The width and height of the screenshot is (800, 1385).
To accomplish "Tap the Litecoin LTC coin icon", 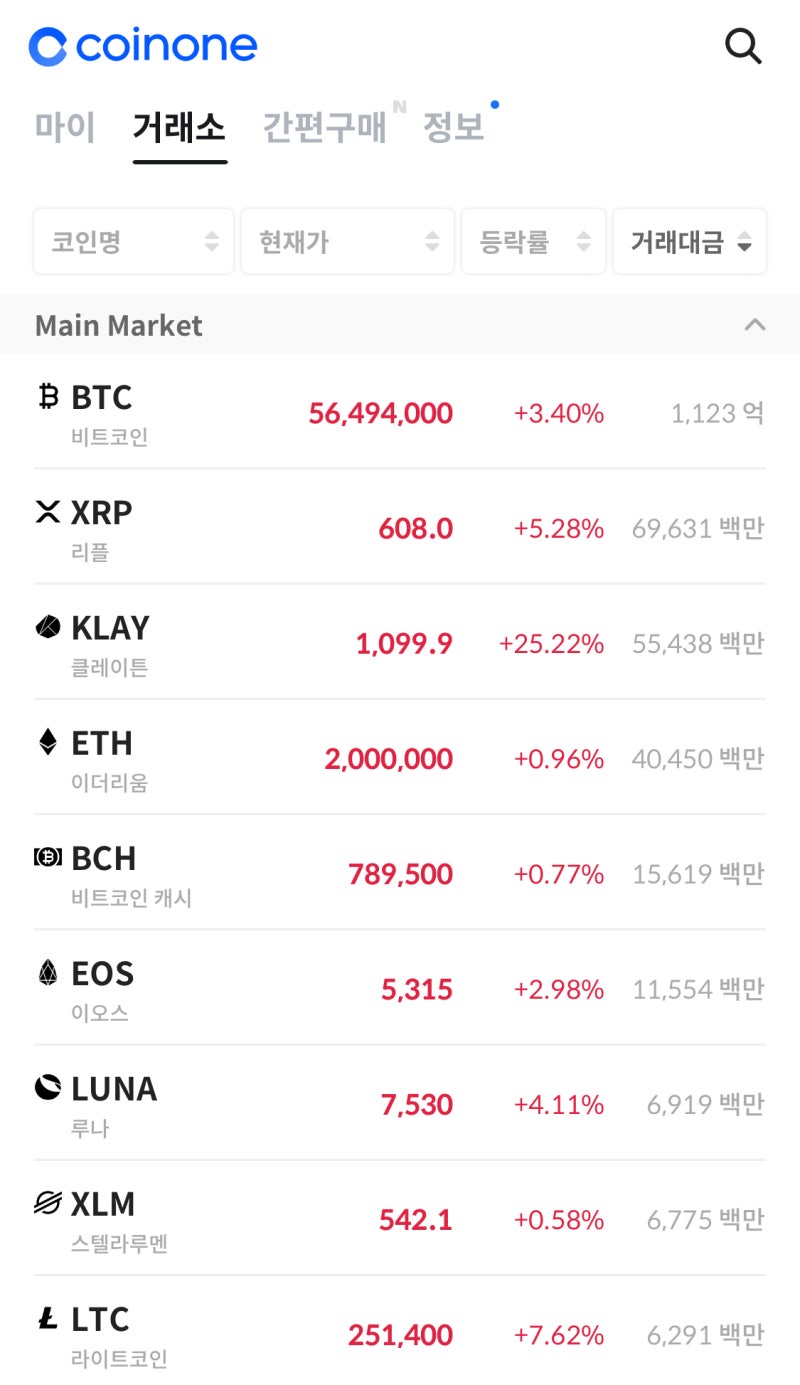I will tap(48, 1319).
